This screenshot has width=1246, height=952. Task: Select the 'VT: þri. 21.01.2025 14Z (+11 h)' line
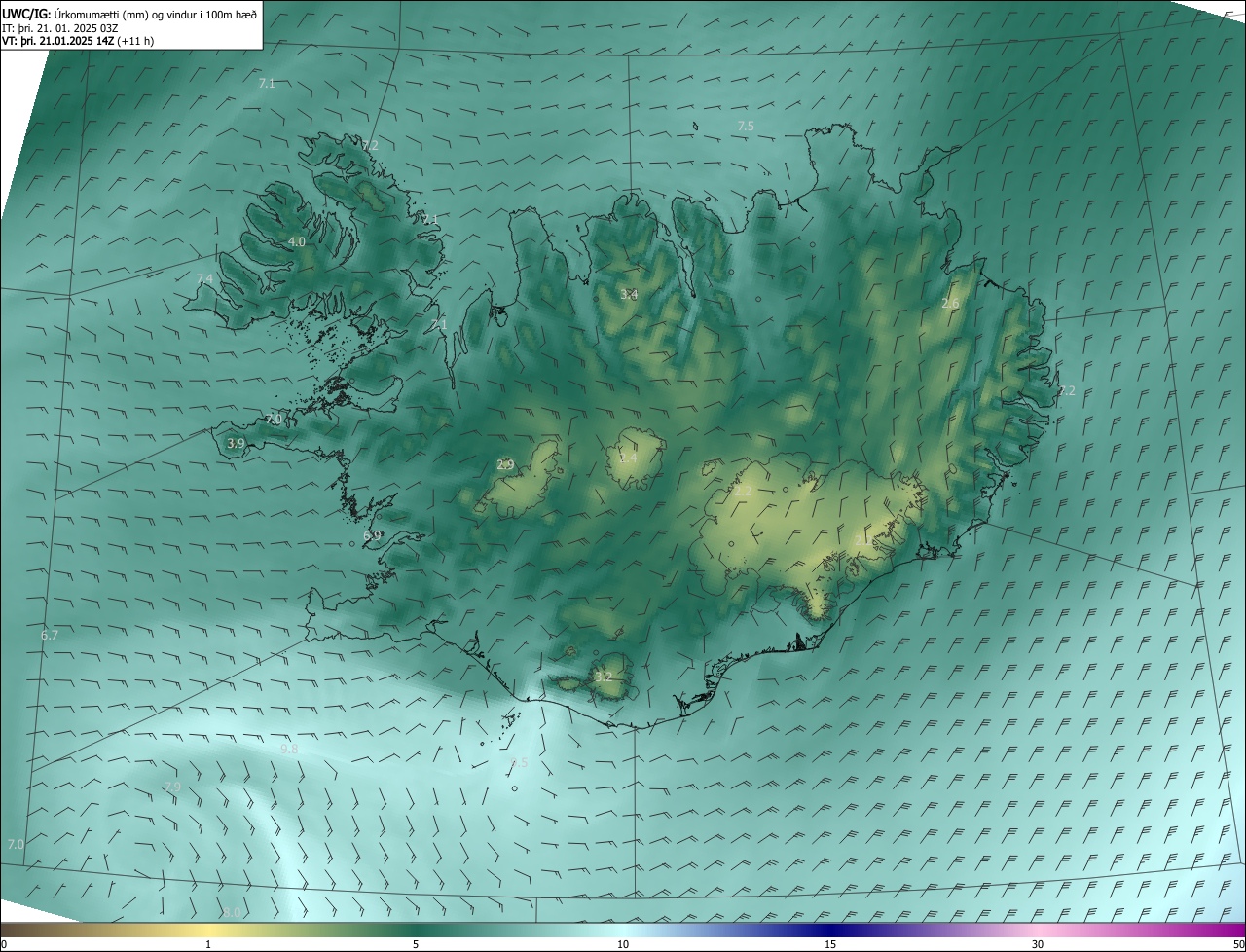point(78,41)
